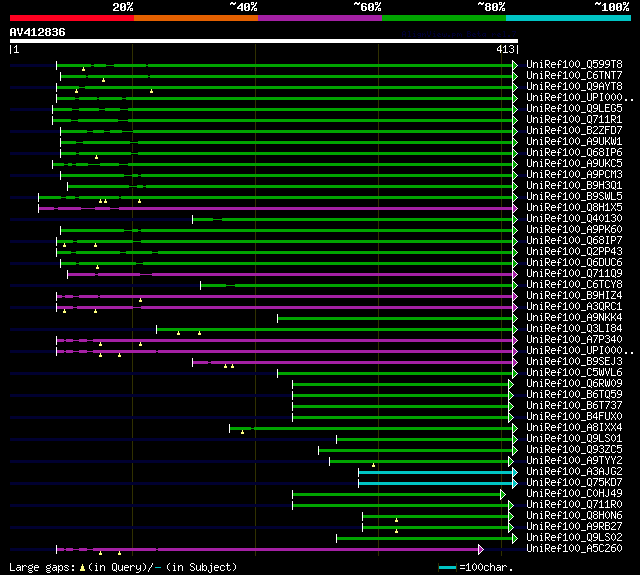Click the cyan alignment bar of A3AJG2
The width and height of the screenshot is (640, 575).
point(436,473)
